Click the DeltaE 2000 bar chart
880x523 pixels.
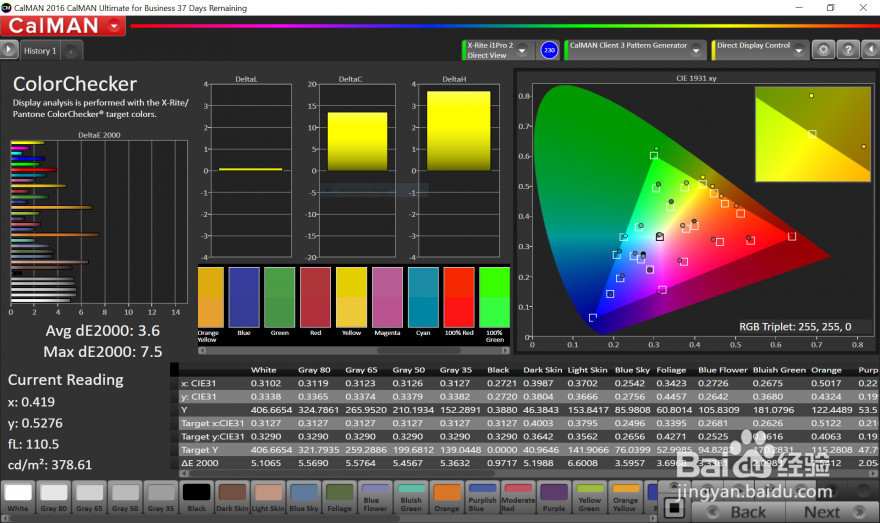pos(99,222)
